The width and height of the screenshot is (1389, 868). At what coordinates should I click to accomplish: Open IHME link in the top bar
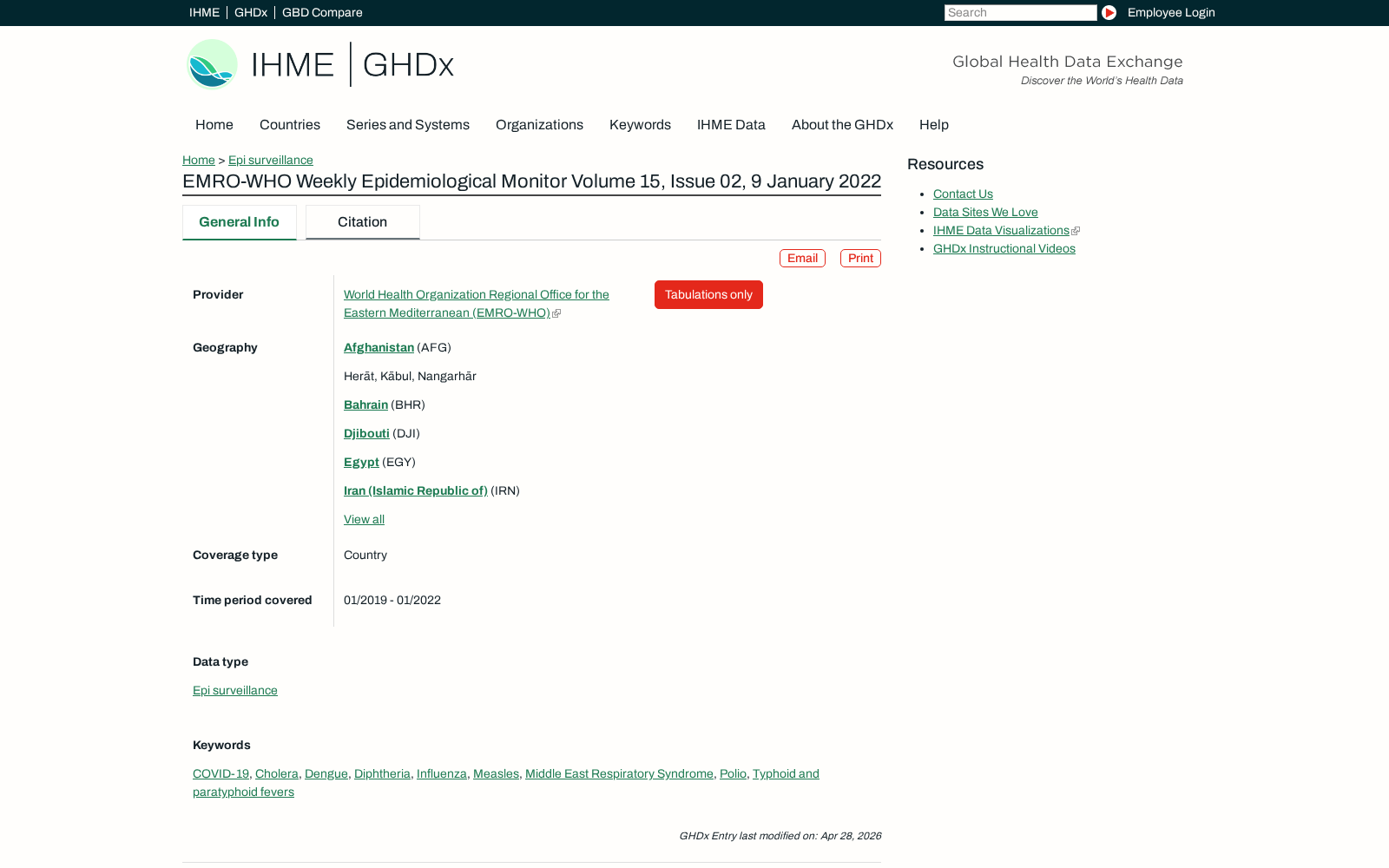click(x=204, y=12)
